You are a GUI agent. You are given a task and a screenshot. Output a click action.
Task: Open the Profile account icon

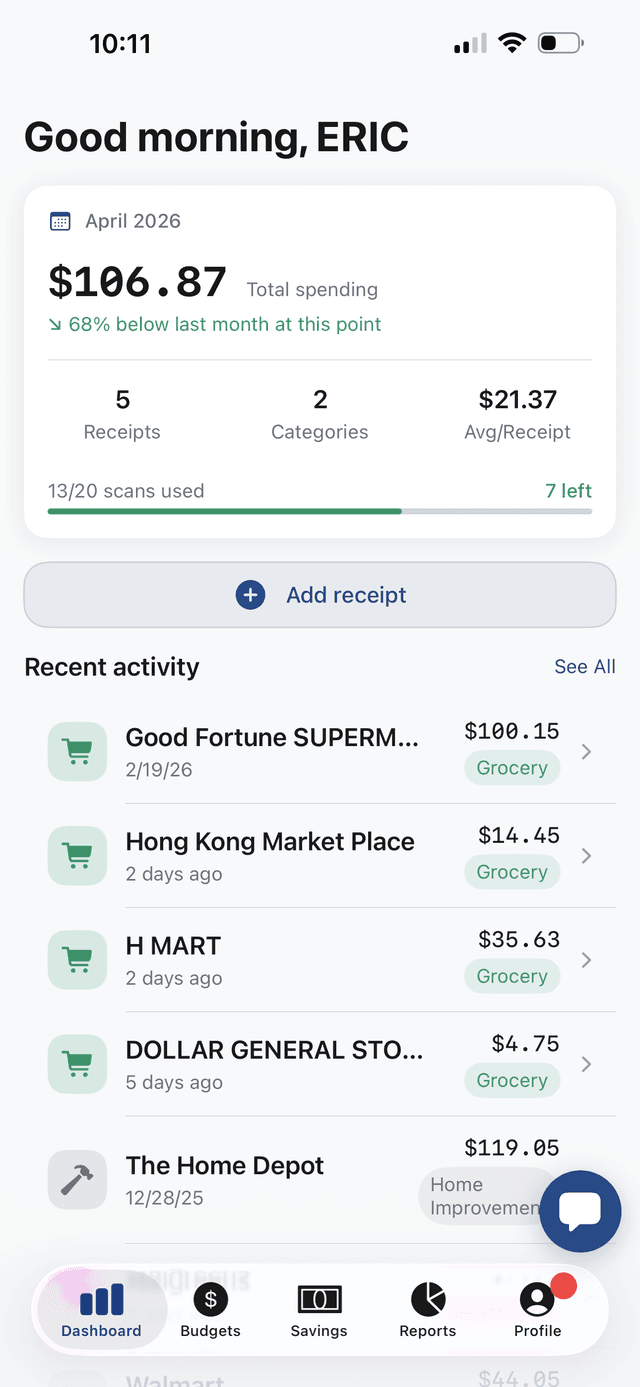point(537,1297)
